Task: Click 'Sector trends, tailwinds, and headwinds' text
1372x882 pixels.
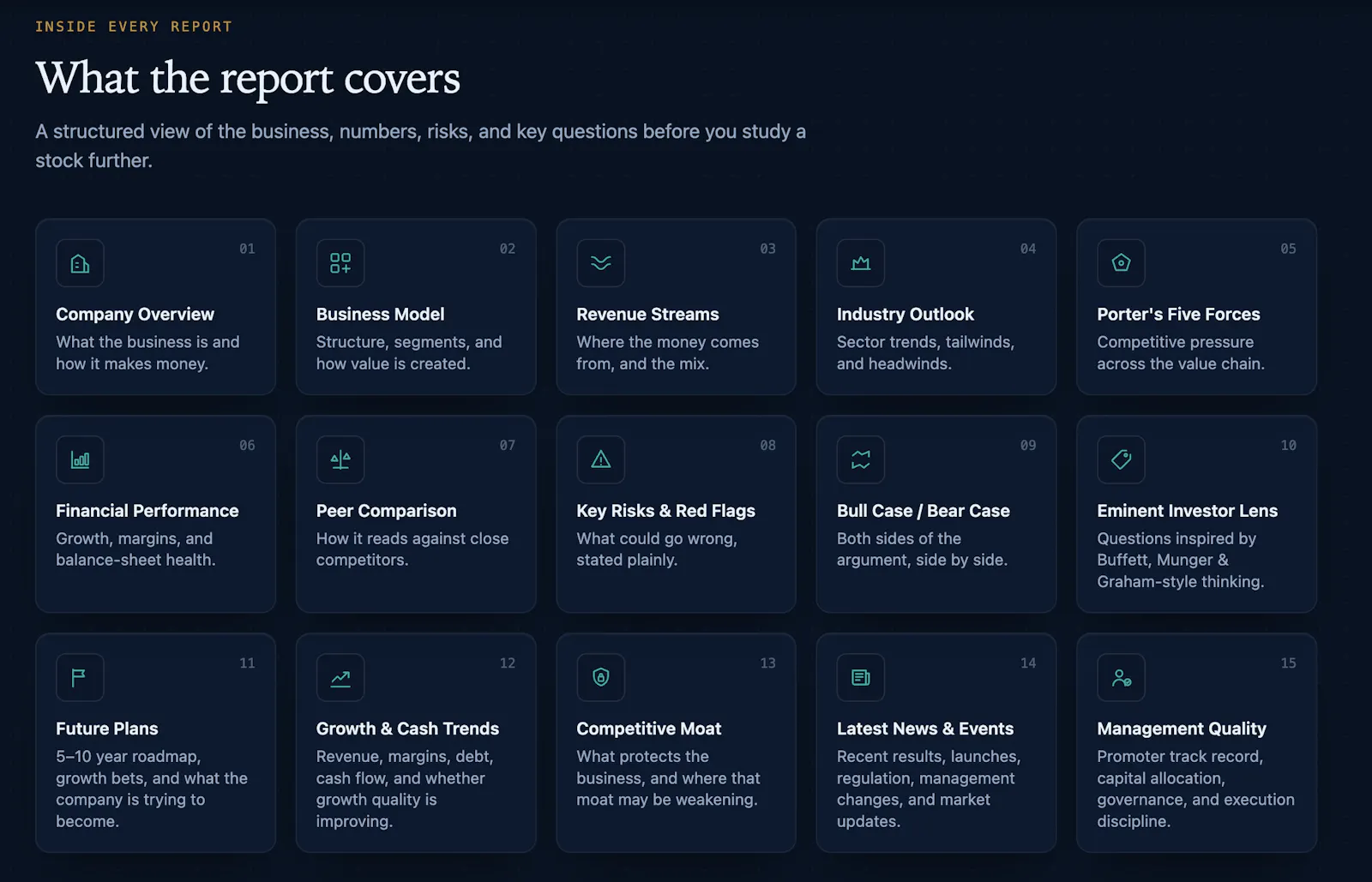Action: pyautogui.click(x=925, y=353)
